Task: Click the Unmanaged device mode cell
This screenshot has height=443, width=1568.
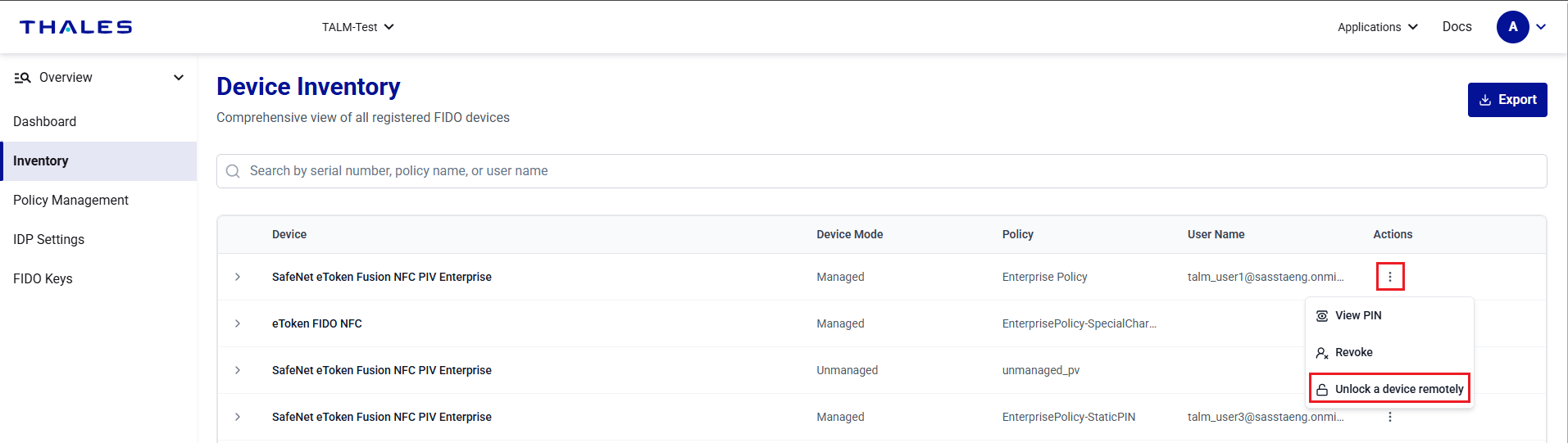Action: [847, 370]
